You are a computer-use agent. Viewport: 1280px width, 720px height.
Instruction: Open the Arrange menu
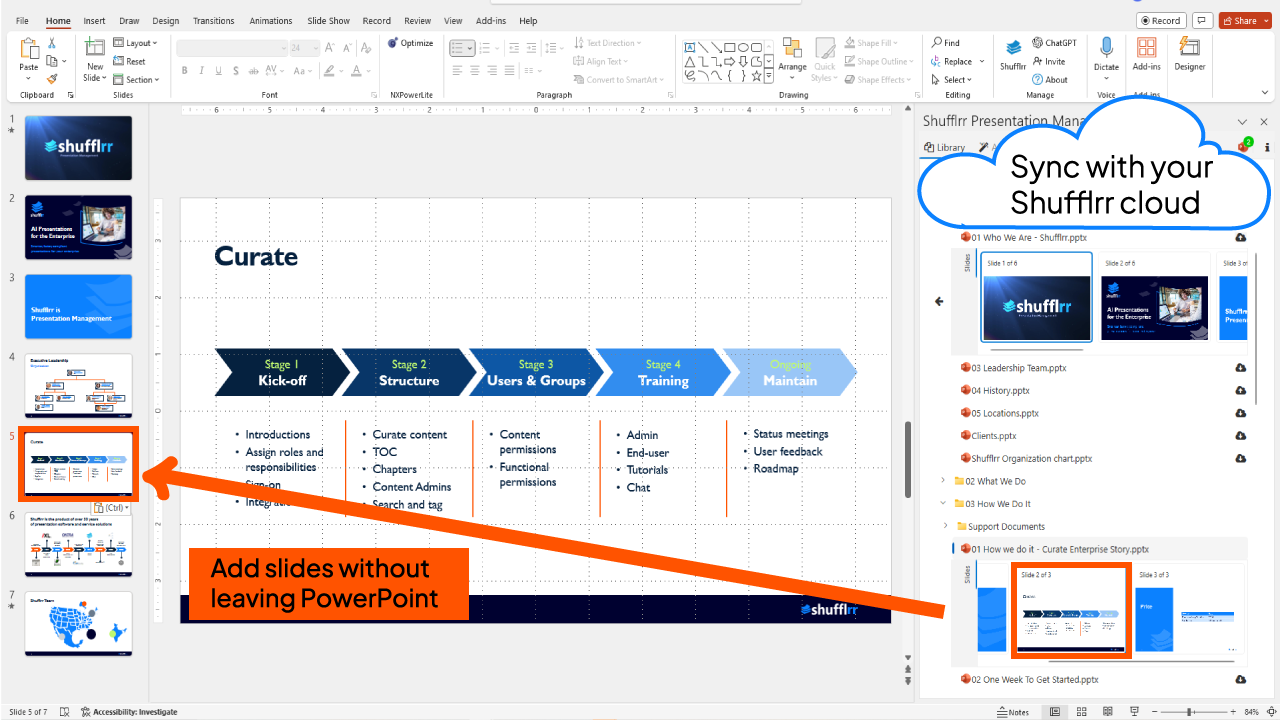pyautogui.click(x=792, y=60)
